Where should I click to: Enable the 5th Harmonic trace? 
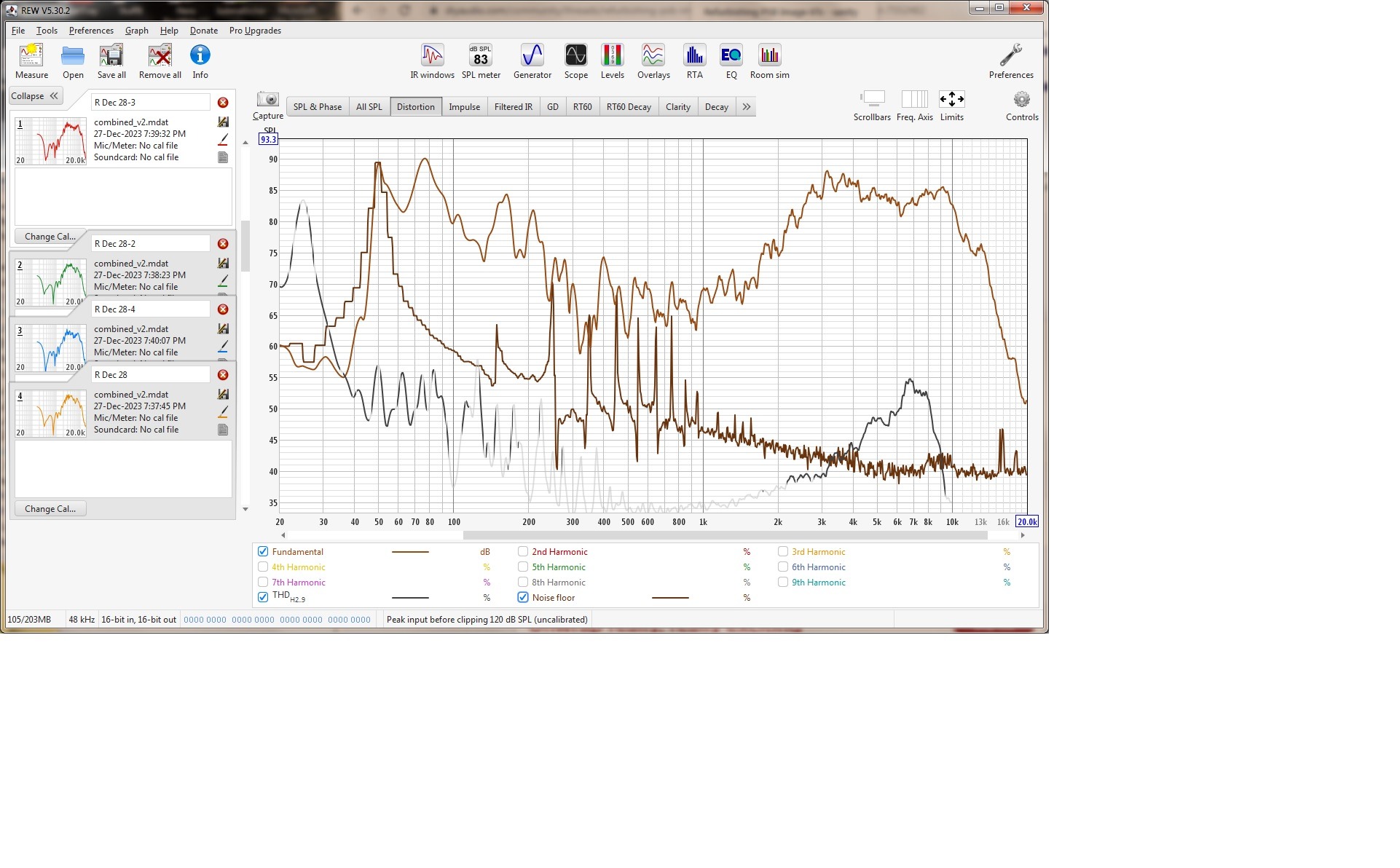(523, 567)
